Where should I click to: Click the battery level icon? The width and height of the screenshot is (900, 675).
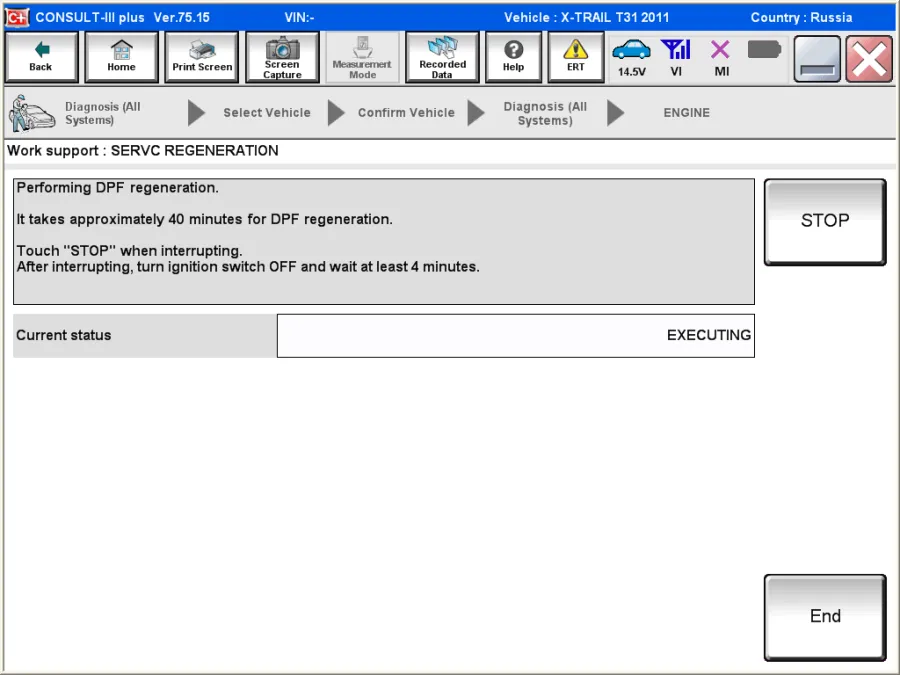coord(764,50)
